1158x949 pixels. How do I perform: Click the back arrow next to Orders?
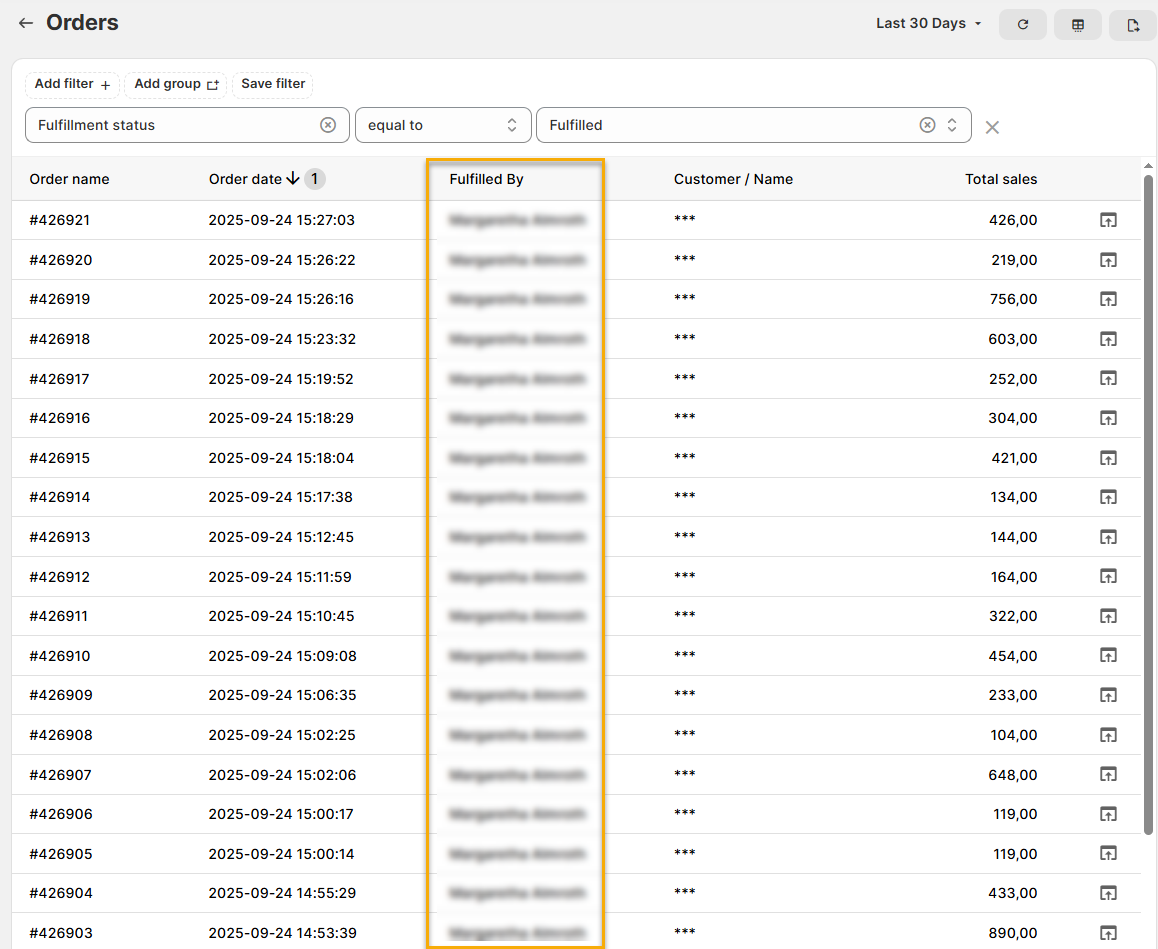26,23
